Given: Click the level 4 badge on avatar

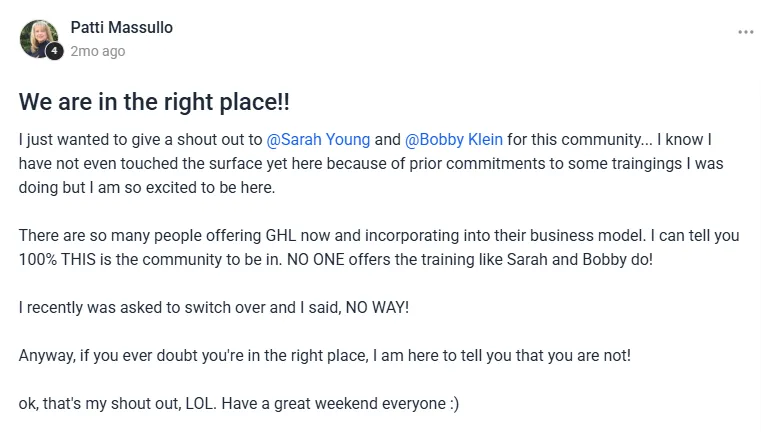Looking at the screenshot, I should [x=54, y=50].
